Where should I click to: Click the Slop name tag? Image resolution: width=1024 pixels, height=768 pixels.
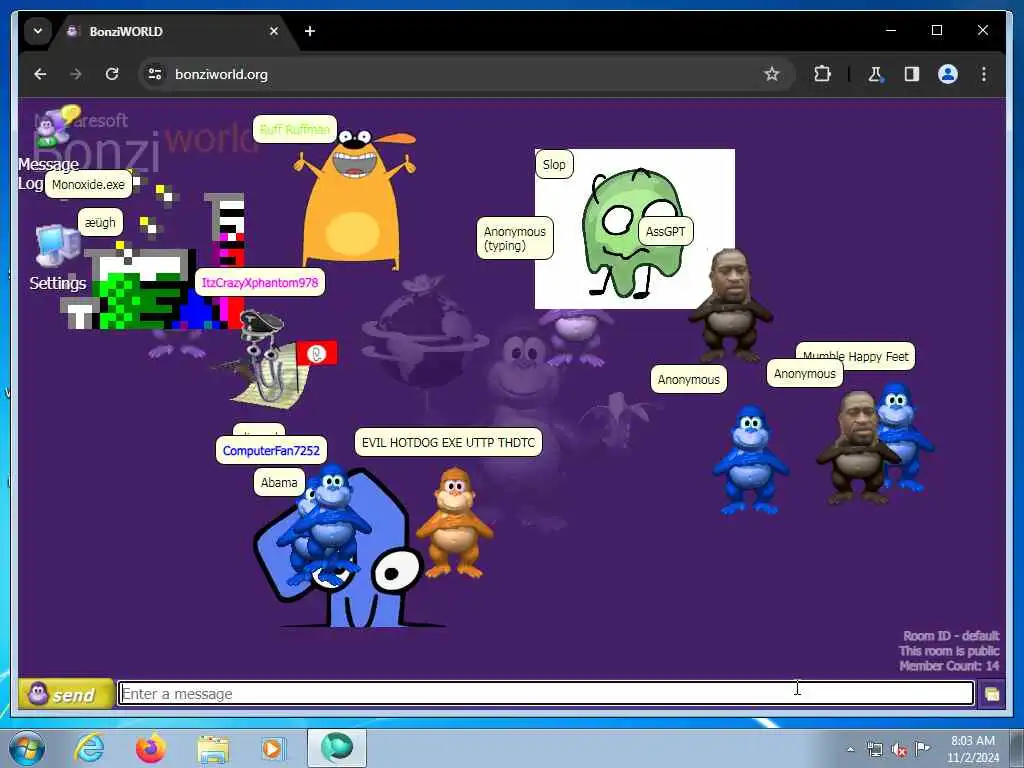coord(554,165)
